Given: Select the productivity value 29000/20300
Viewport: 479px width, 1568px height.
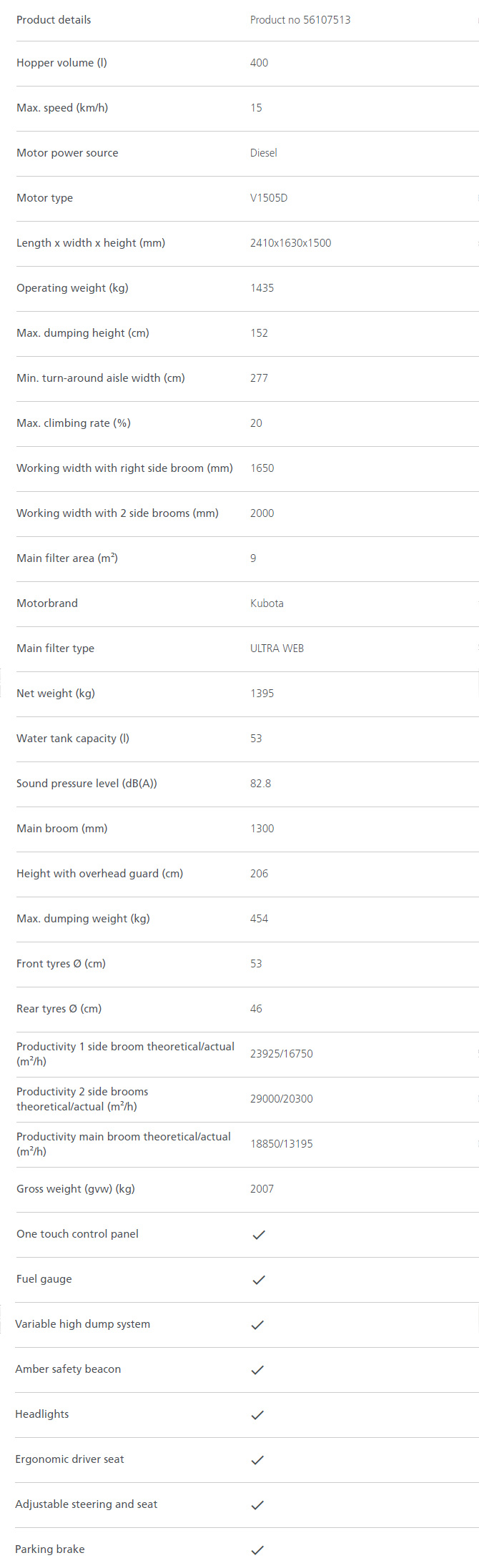Looking at the screenshot, I should (x=282, y=1099).
